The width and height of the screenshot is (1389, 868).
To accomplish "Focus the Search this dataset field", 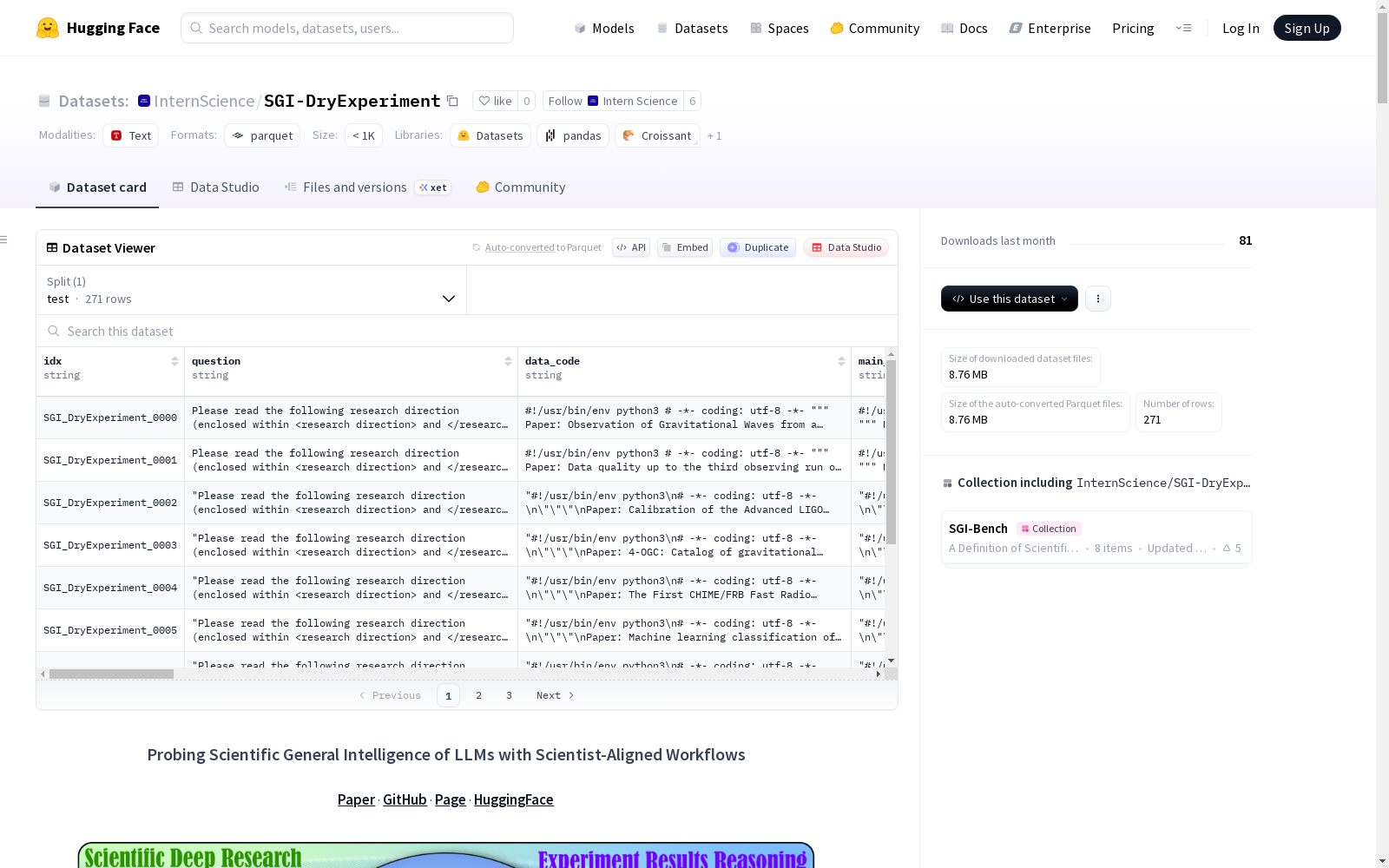I will [467, 331].
